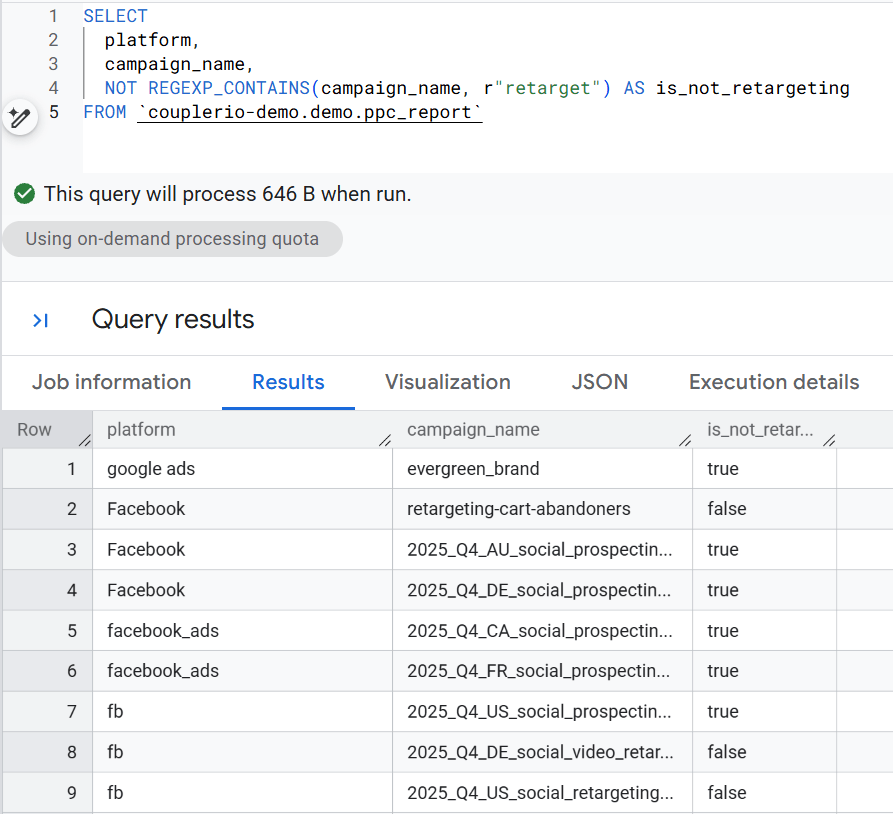Click the REGEXP_CONTAINS function in line 4
This screenshot has height=814, width=893.
pos(229,88)
